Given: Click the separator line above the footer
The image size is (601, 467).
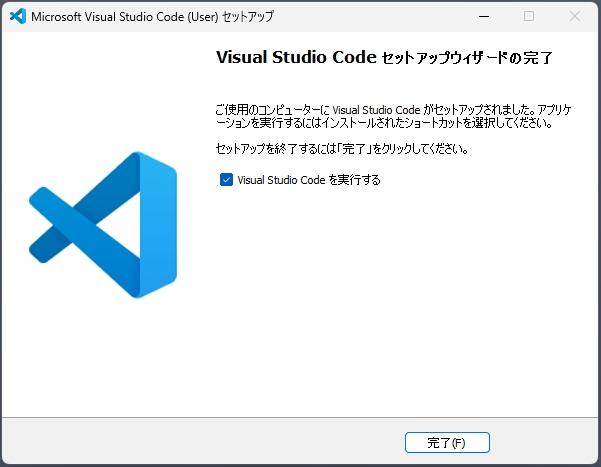Looking at the screenshot, I should (x=300, y=417).
